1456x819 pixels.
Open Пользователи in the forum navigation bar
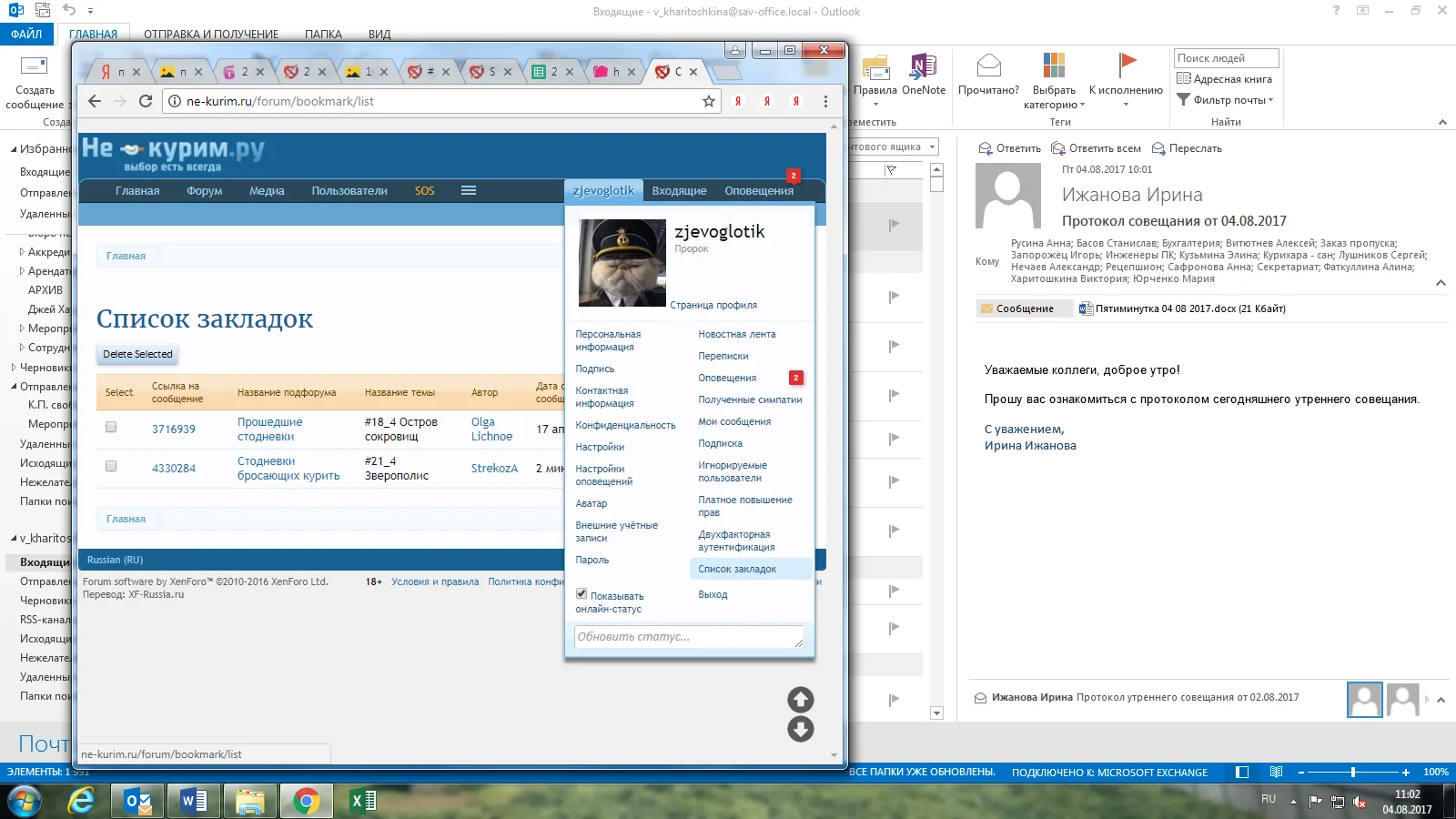click(x=349, y=191)
